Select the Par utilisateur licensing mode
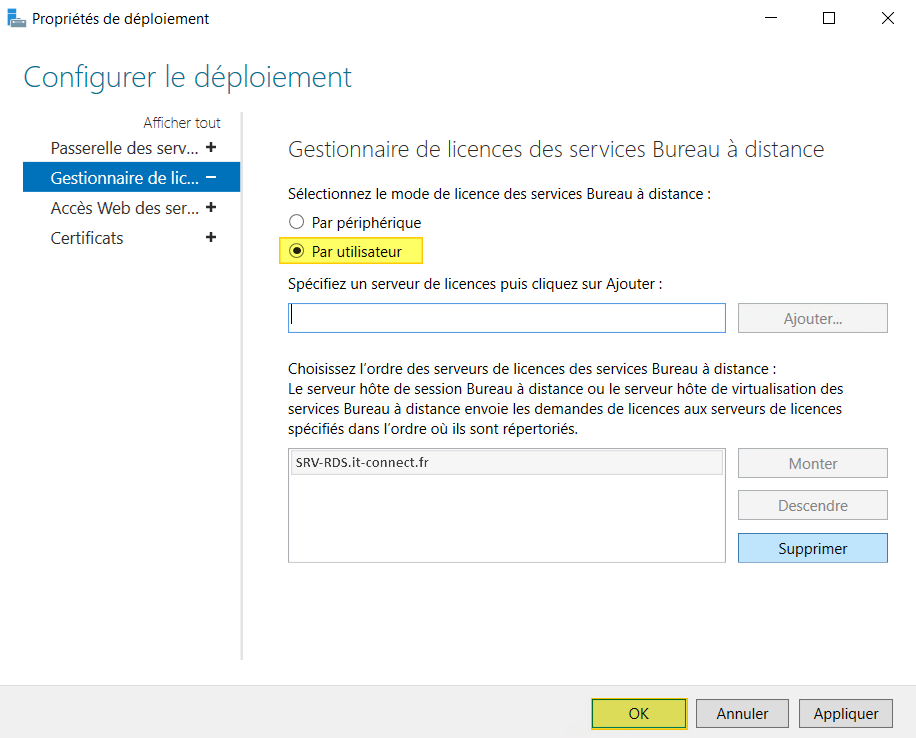Screen dimensions: 916x738 [x=297, y=250]
